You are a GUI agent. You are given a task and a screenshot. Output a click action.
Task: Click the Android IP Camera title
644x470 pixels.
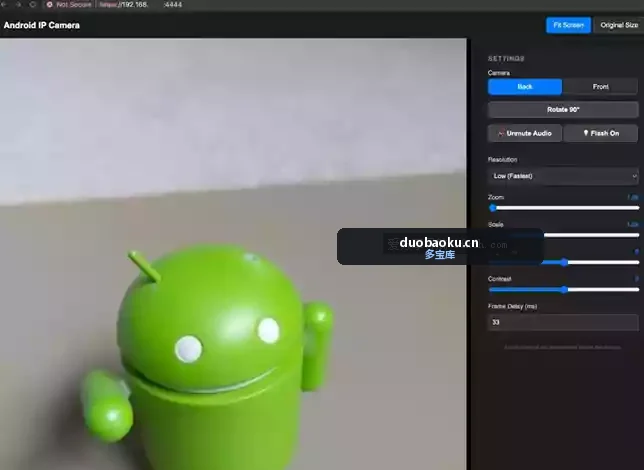[41, 25]
